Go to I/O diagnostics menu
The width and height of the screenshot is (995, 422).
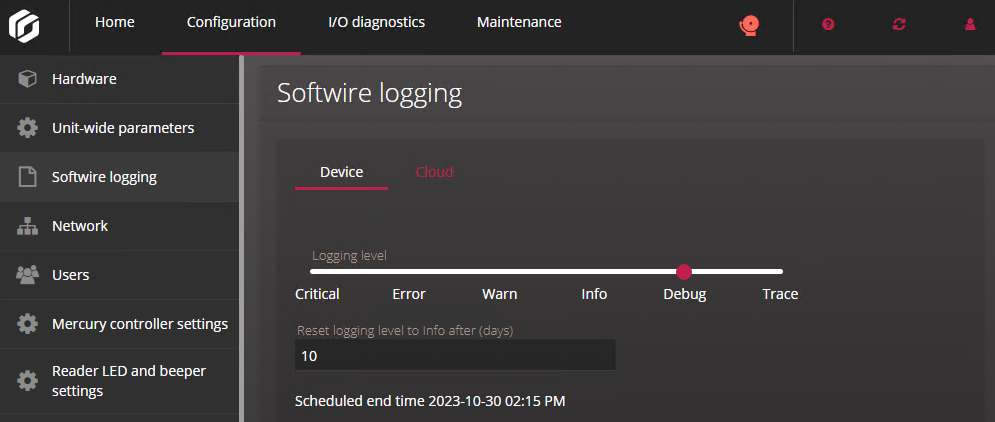(376, 23)
